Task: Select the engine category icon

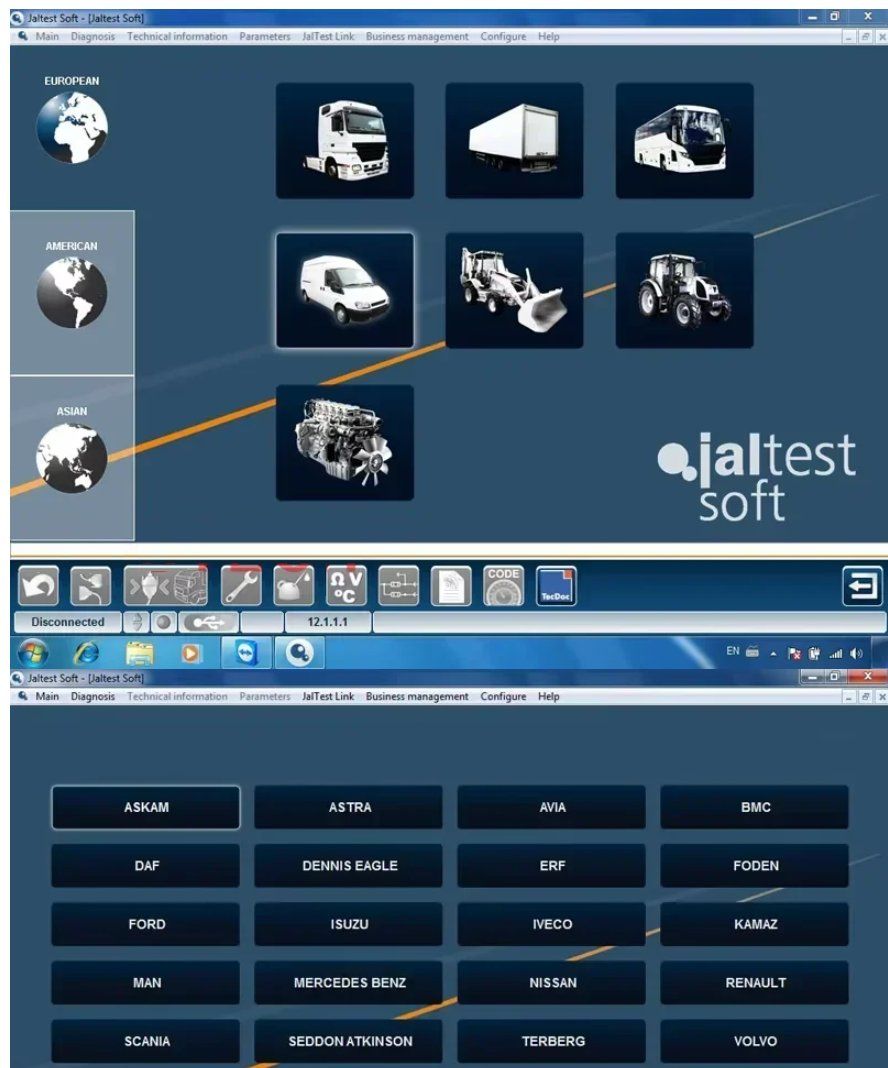Action: click(344, 442)
